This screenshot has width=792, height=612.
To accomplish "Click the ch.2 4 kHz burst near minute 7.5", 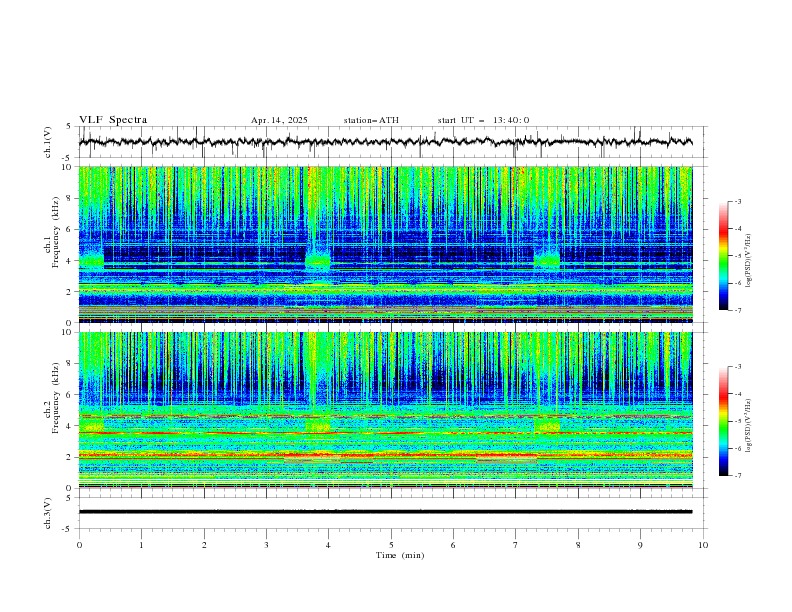I will 547,426.
